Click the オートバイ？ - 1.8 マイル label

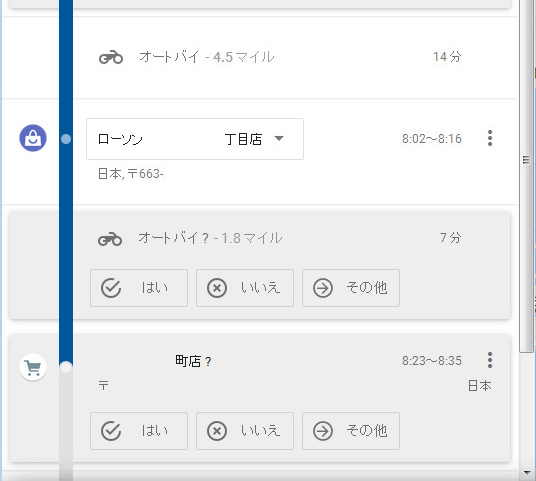(210, 238)
